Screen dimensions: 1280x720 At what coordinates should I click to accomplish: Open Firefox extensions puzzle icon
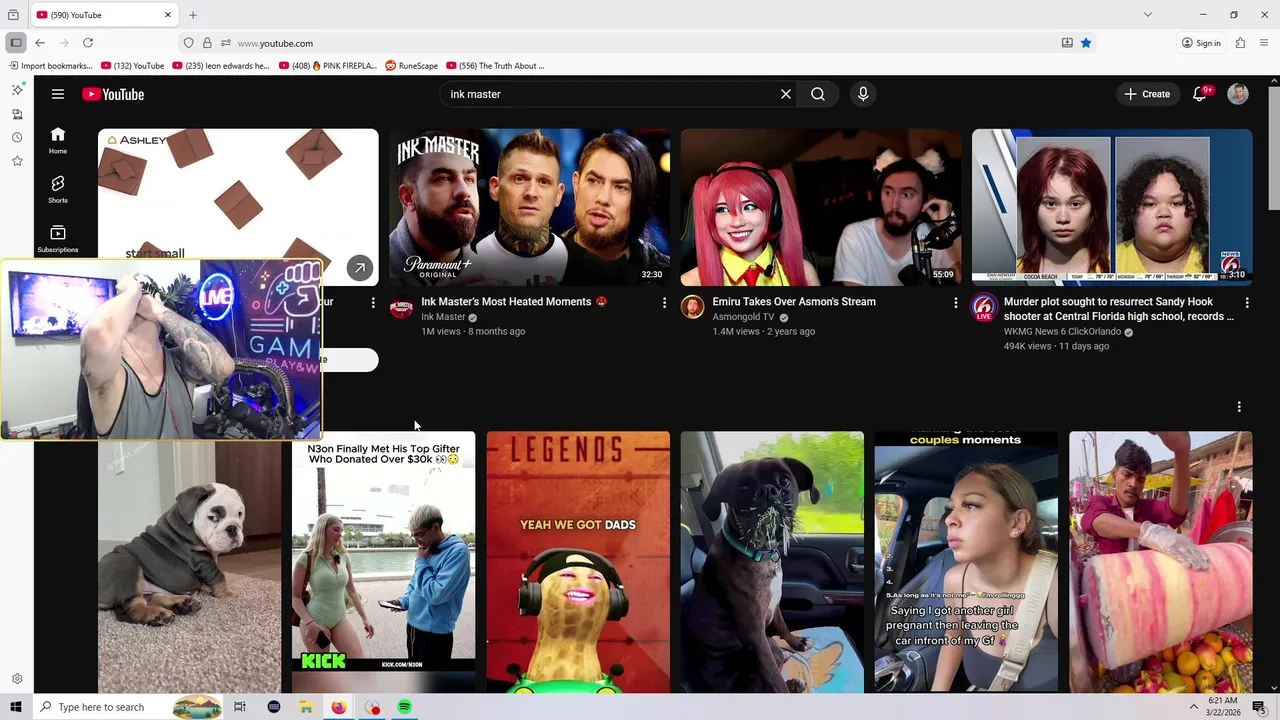click(x=1240, y=43)
